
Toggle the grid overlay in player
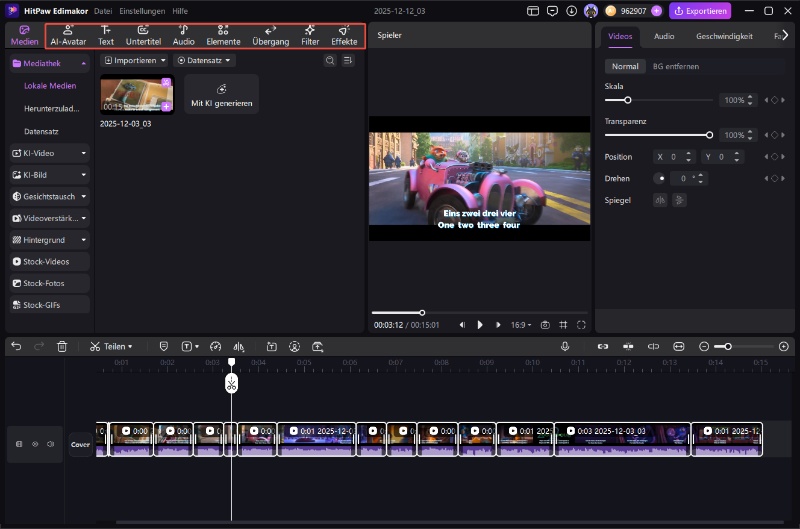[x=563, y=325]
